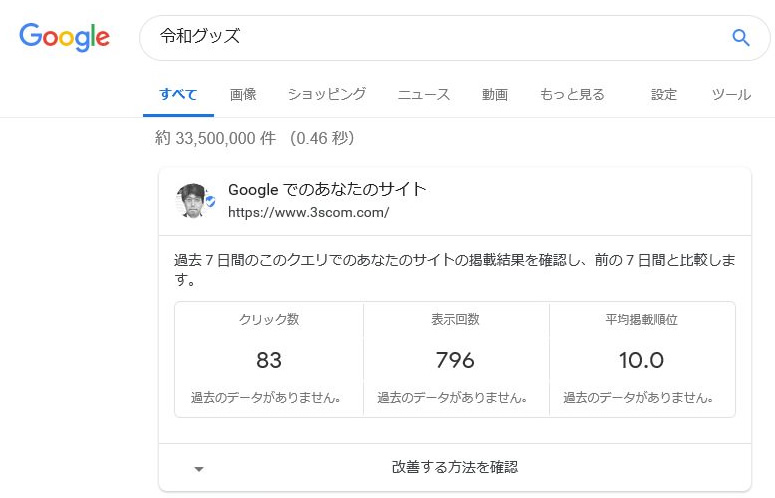Click the Google でのあなたのサイト heading
This screenshot has height=498, width=775.
(327, 189)
